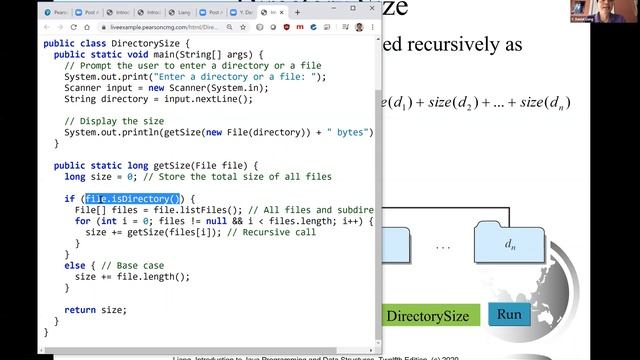Close the active browser tab
The image size is (640, 360).
pyautogui.click(x=282, y=13)
